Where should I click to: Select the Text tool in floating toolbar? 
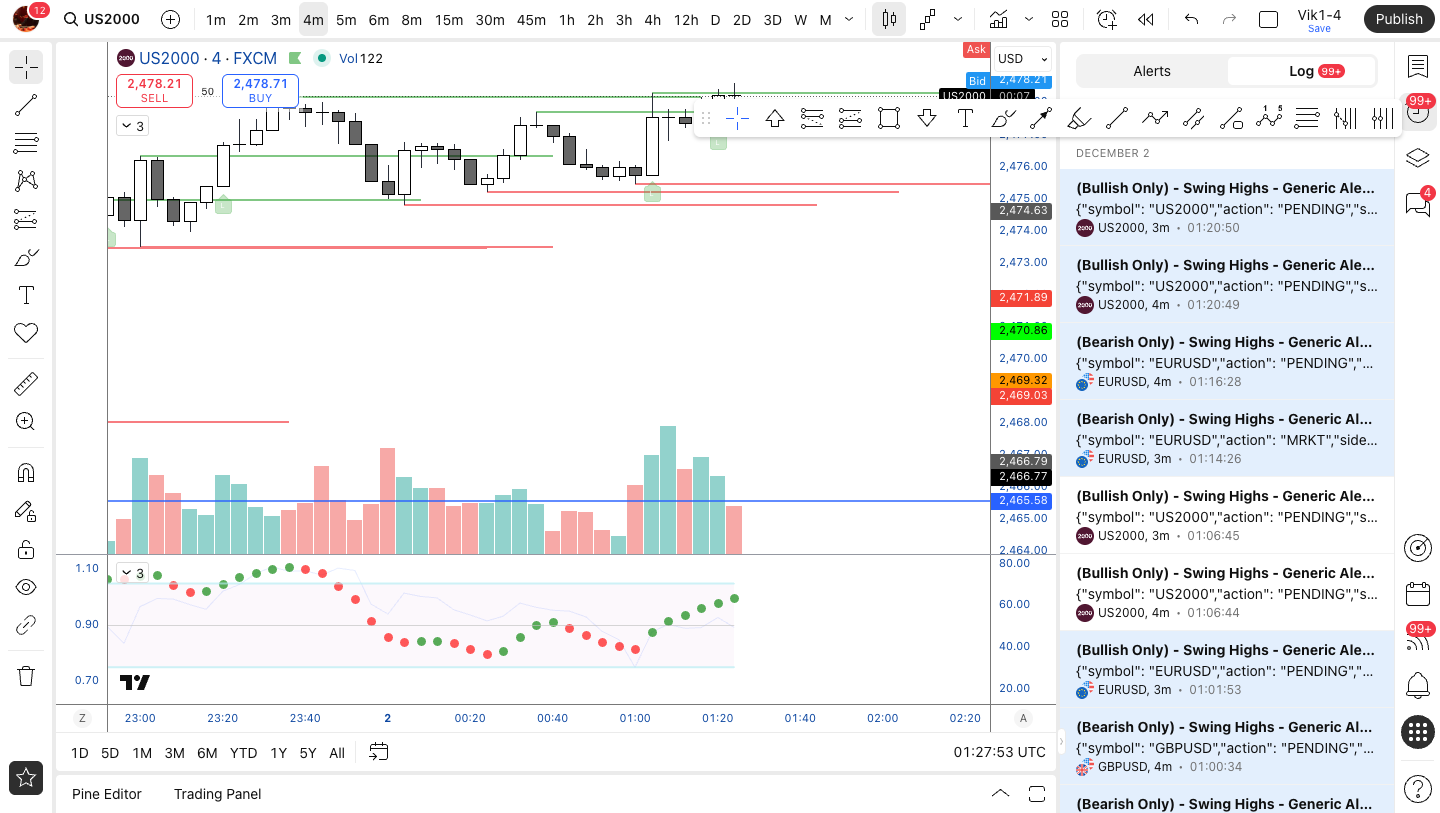point(965,119)
